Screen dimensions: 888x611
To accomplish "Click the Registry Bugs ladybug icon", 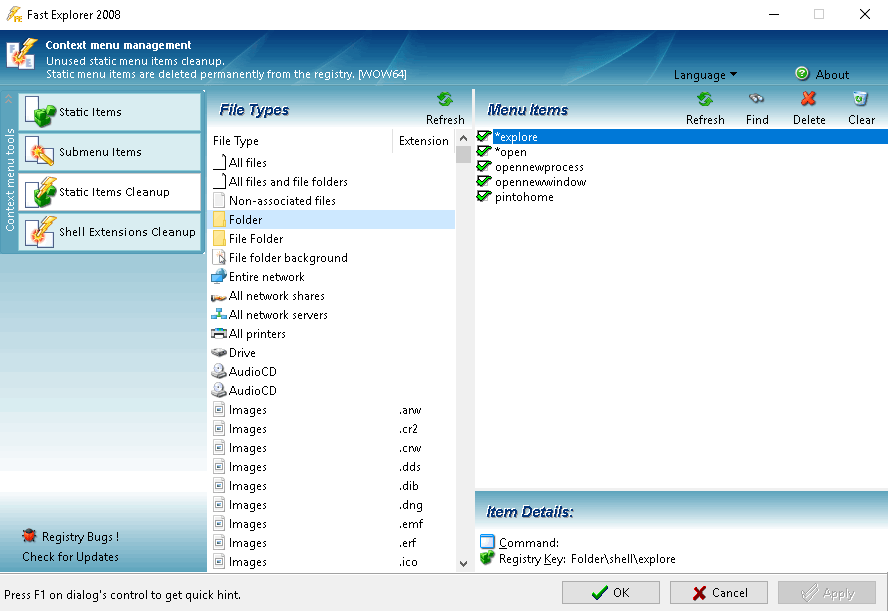I will [x=29, y=536].
